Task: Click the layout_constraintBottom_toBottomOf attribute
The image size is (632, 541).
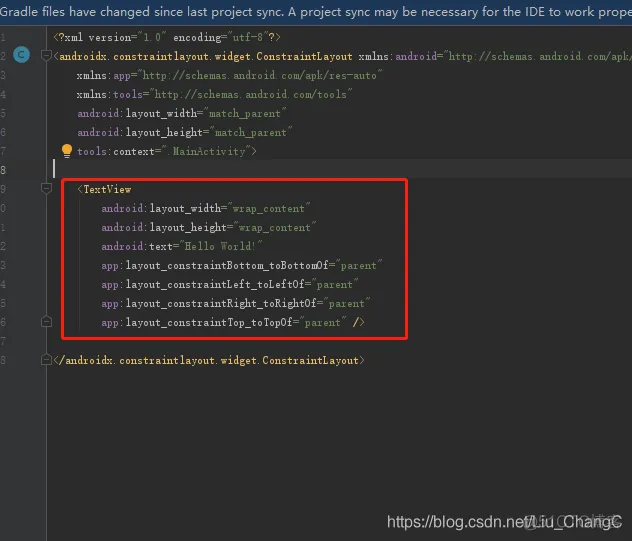Action: [x=242, y=265]
